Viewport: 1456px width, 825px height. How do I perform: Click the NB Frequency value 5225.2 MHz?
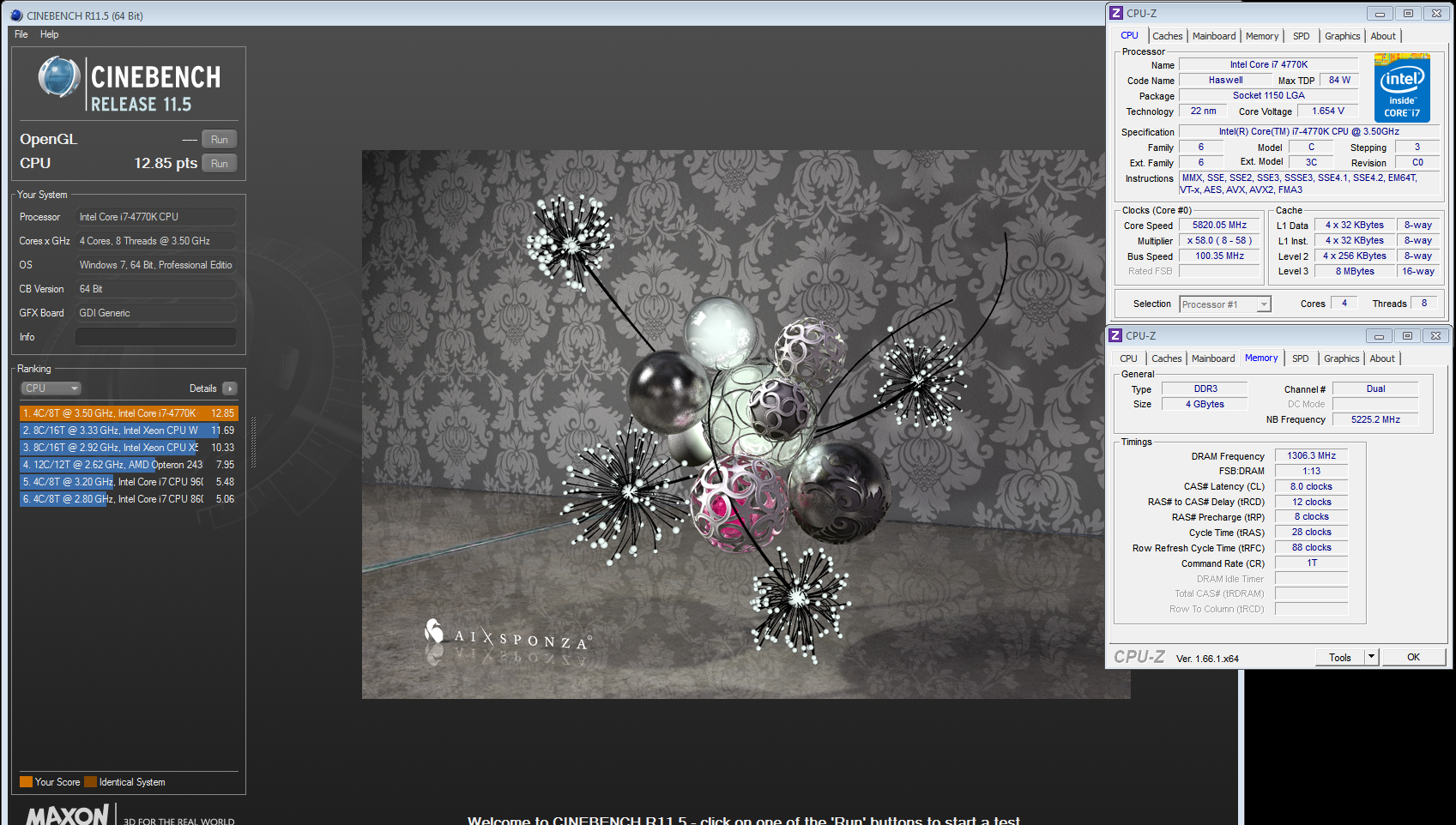pyautogui.click(x=1375, y=419)
